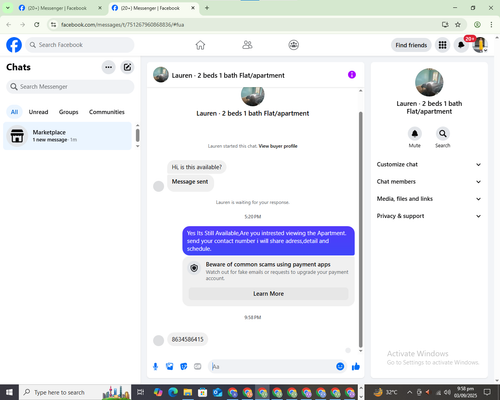The width and height of the screenshot is (500, 400).
Task: Send a thumbs-up like
Action: [356, 367]
